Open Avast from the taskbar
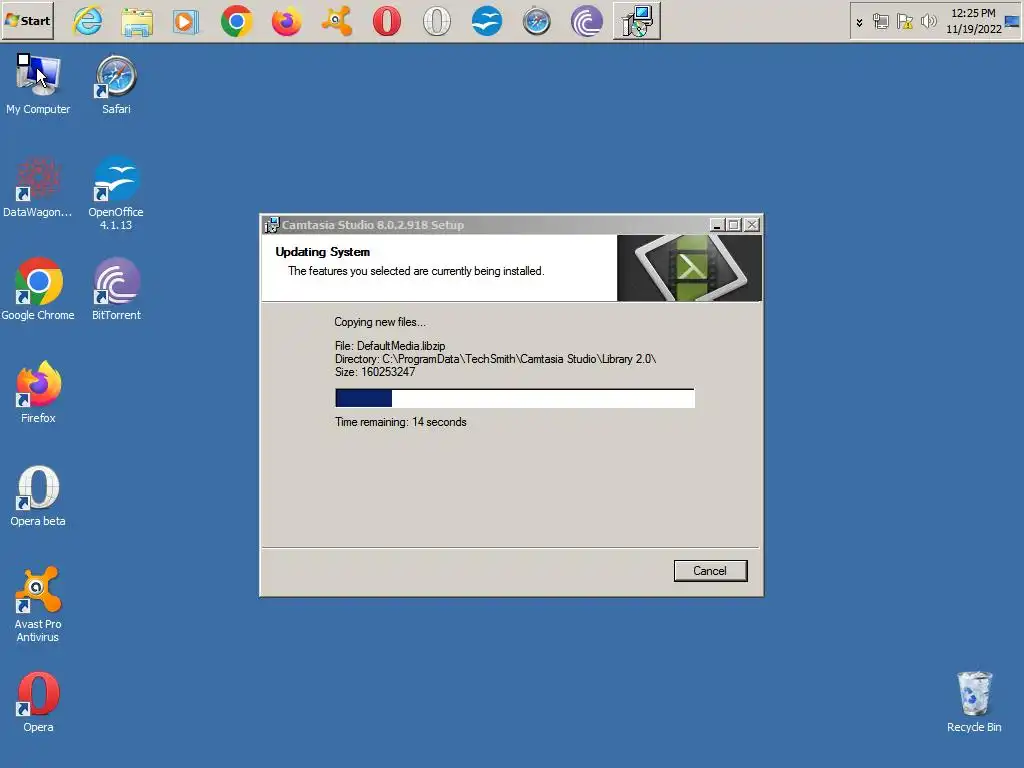 336,22
